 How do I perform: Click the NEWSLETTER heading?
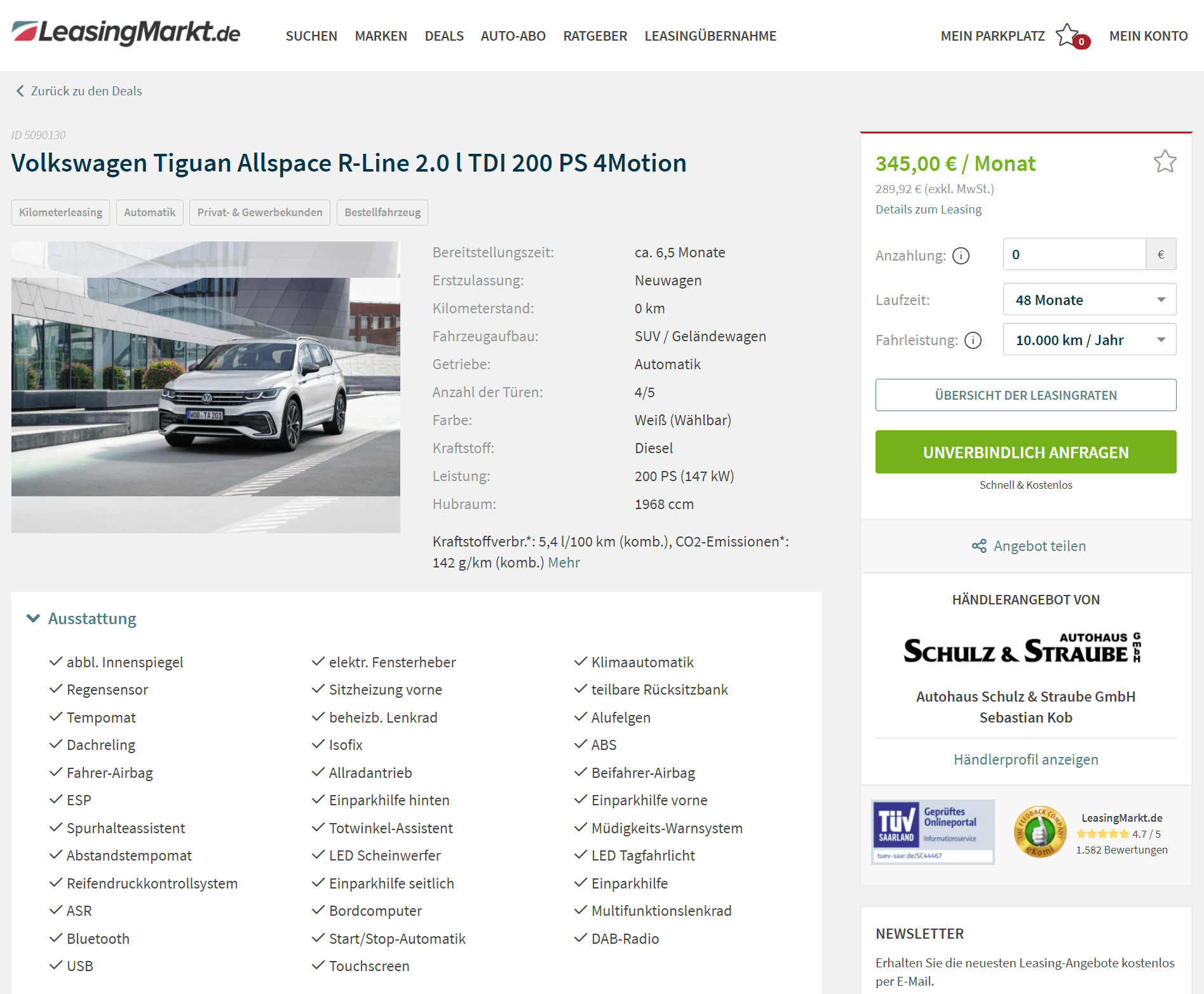tap(919, 934)
